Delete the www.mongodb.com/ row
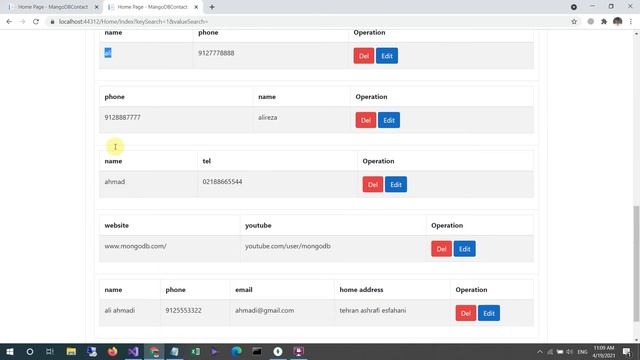 coord(441,249)
